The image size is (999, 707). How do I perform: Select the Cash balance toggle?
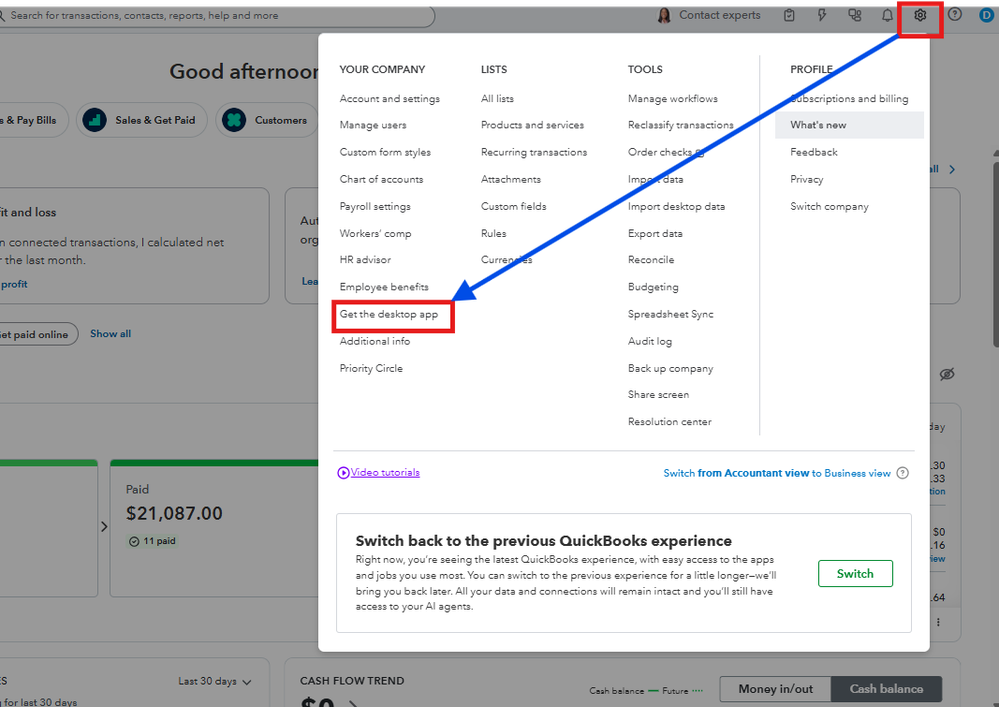tap(886, 689)
